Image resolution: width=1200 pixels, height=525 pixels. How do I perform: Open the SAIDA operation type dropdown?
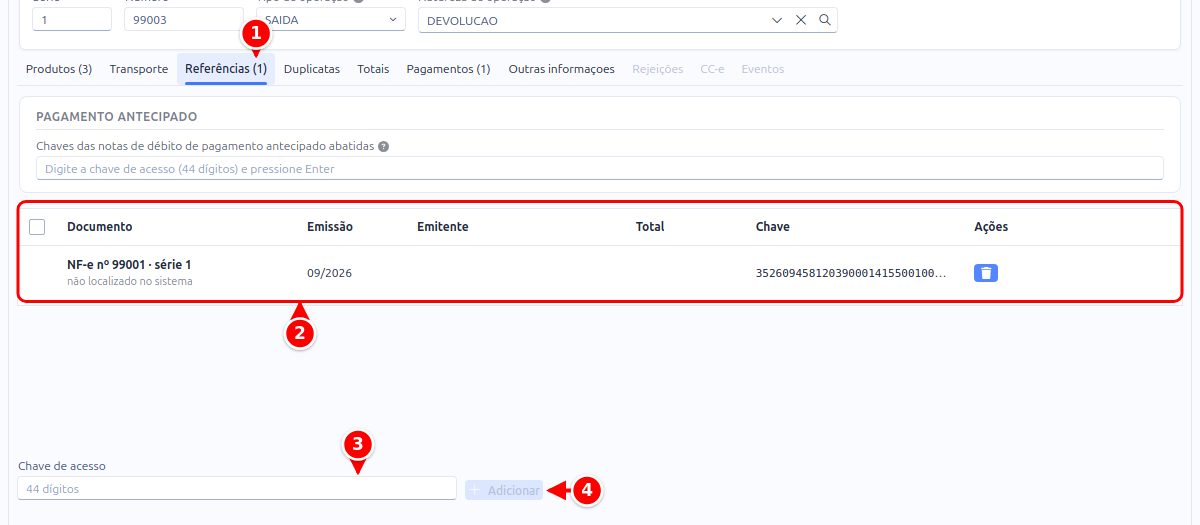(330, 19)
